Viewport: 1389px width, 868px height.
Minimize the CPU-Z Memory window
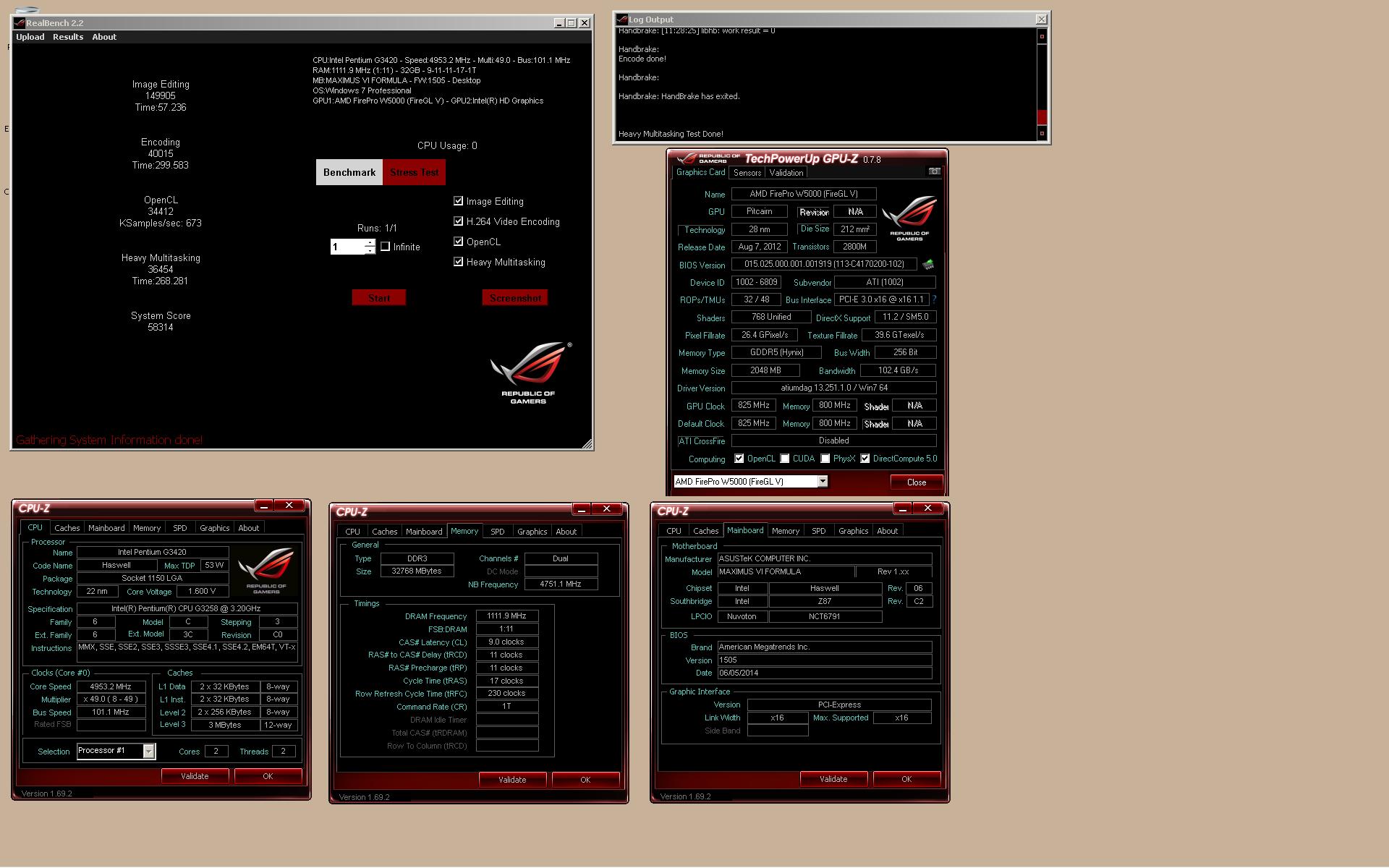point(580,509)
